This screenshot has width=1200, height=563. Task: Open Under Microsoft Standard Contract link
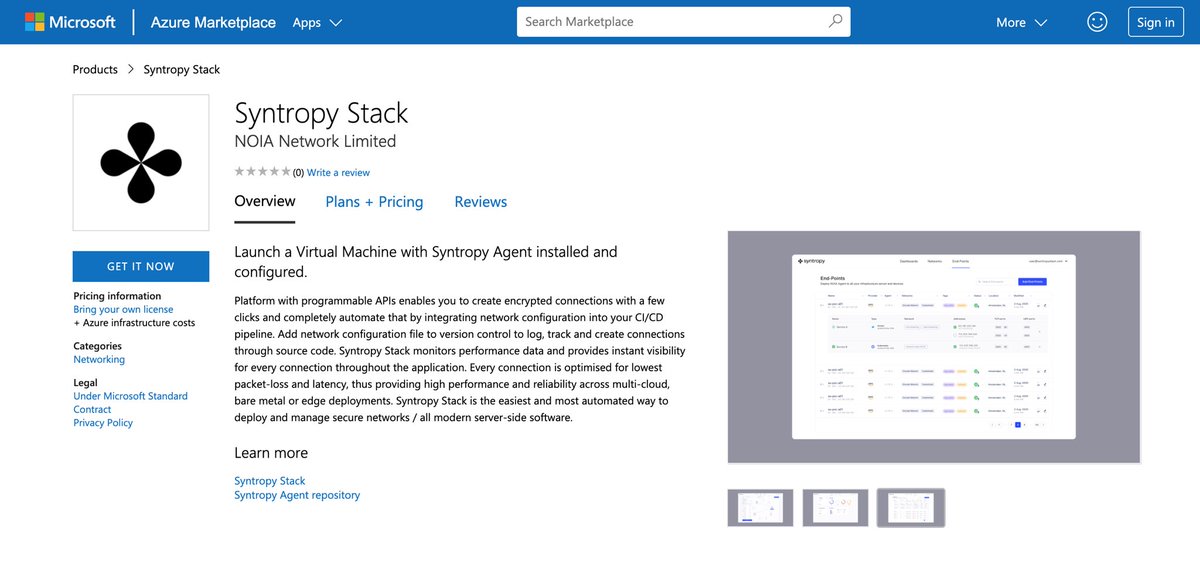point(130,403)
